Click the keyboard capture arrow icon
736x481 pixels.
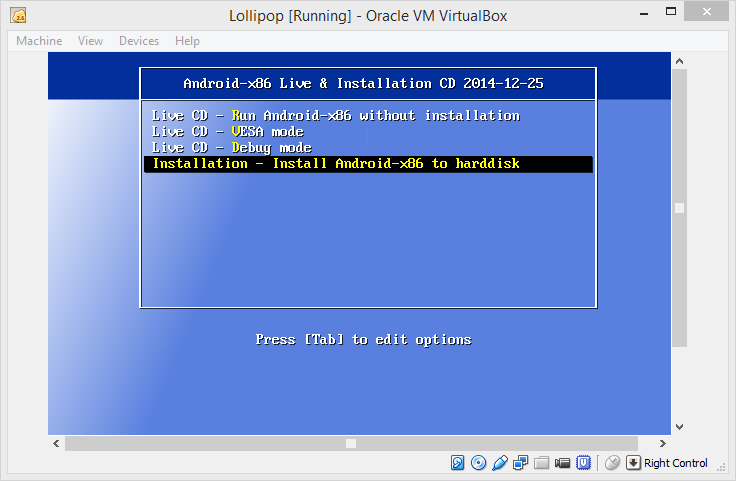[x=633, y=463]
